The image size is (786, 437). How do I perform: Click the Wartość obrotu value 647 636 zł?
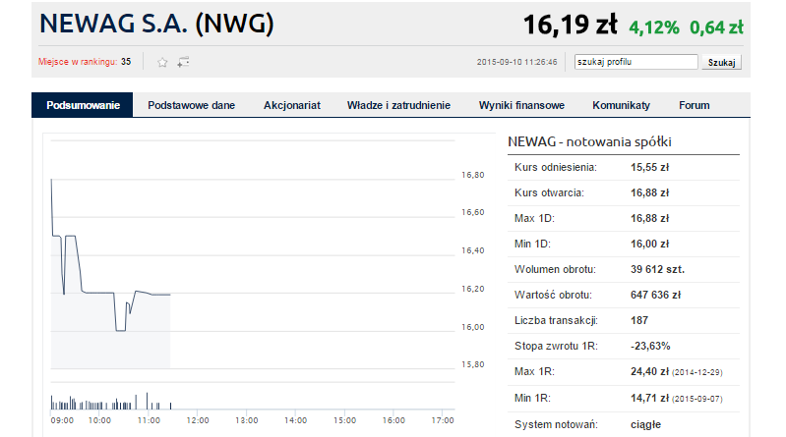click(x=656, y=295)
